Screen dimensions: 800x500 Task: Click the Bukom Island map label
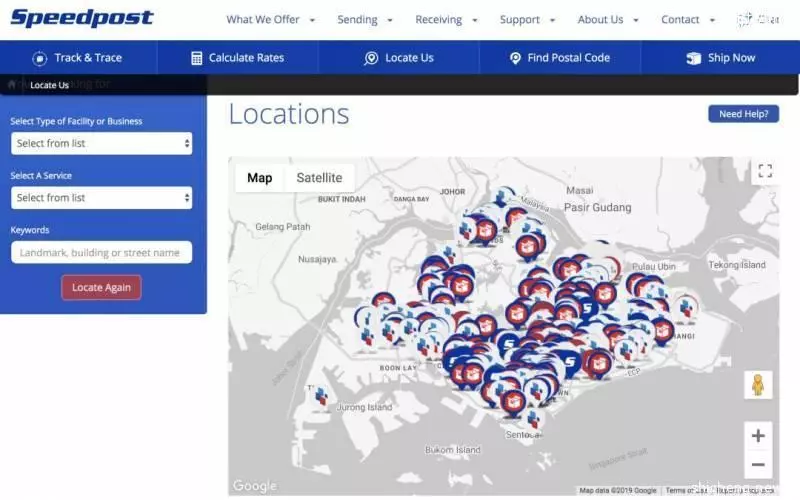pyautogui.click(x=453, y=450)
